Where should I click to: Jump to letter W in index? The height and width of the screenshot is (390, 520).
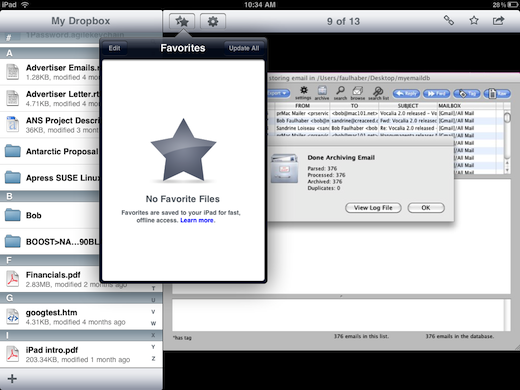153,323
